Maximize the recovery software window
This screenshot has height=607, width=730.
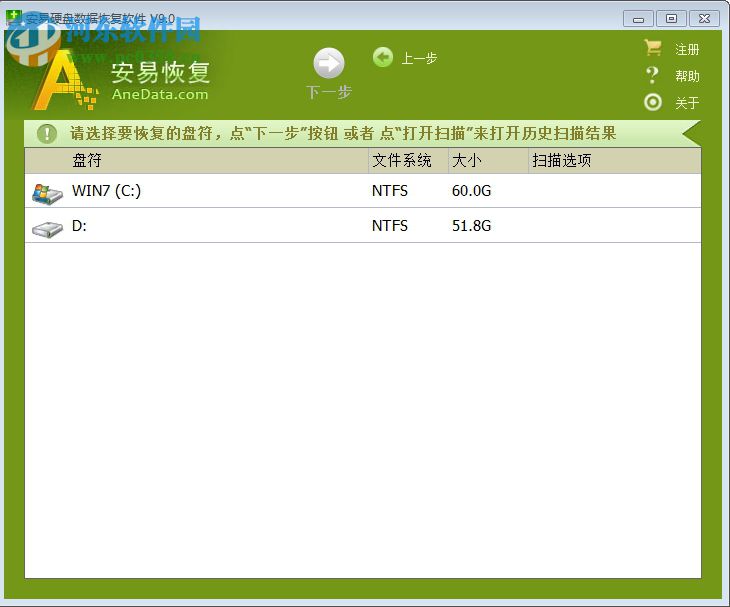(x=671, y=19)
